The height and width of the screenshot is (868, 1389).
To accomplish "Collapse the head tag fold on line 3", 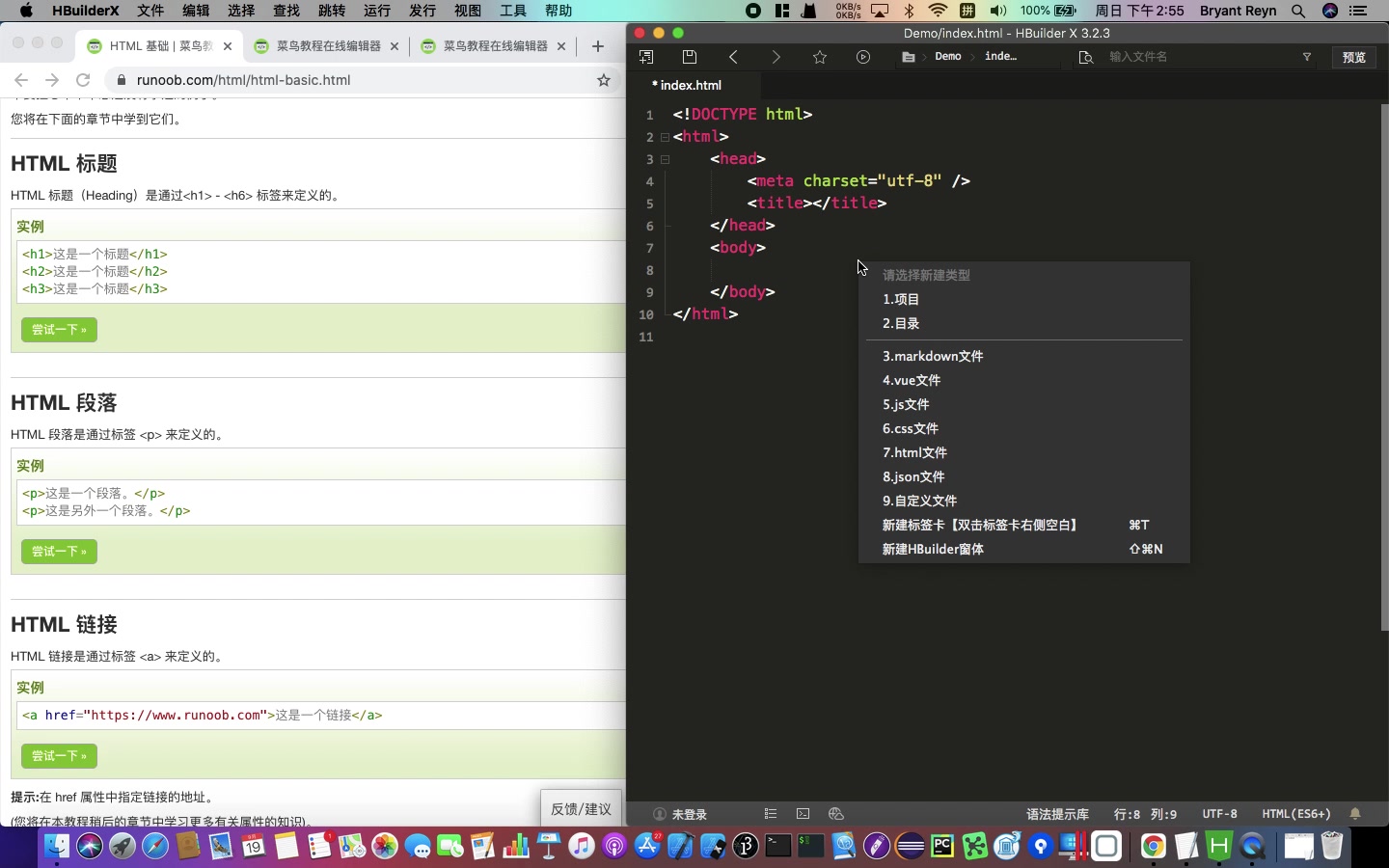I will point(665,159).
